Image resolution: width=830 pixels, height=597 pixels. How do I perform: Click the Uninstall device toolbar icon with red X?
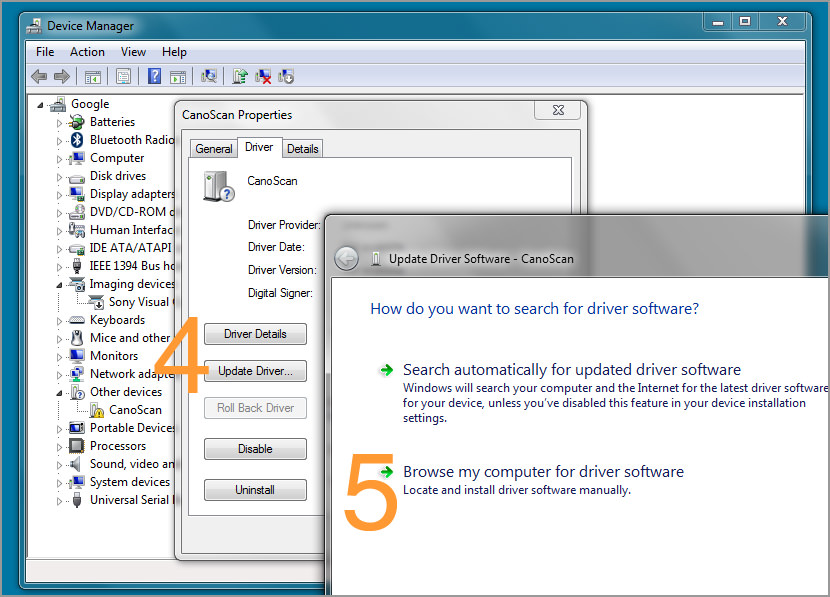[x=263, y=77]
